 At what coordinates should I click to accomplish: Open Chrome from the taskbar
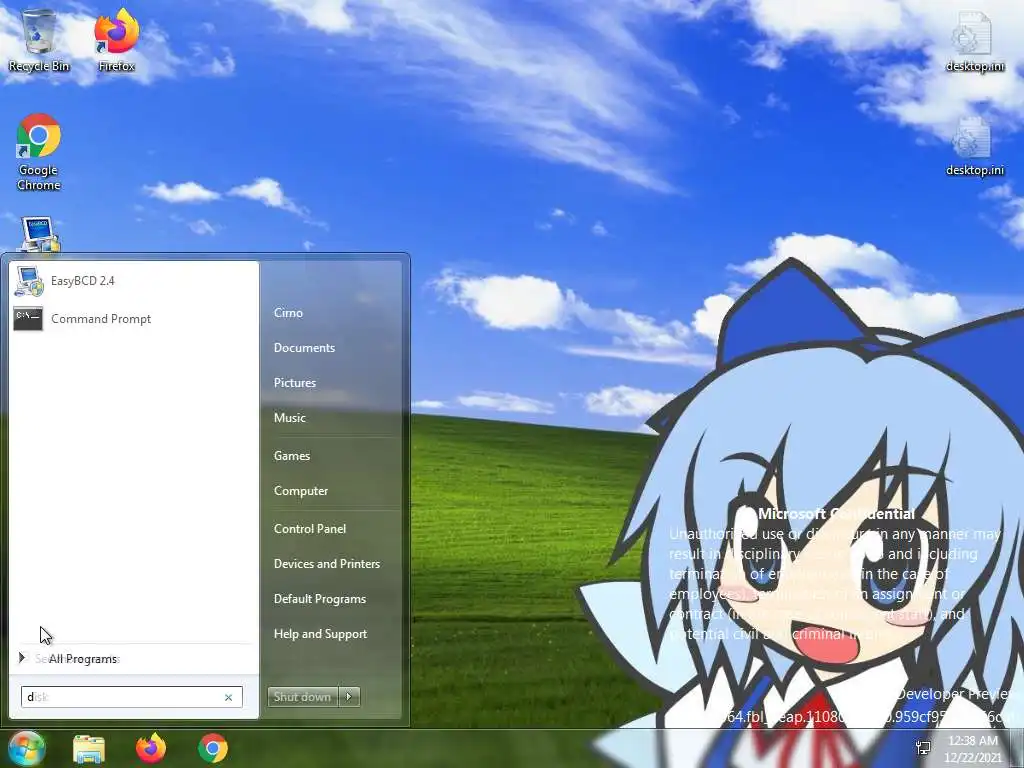pyautogui.click(x=213, y=748)
